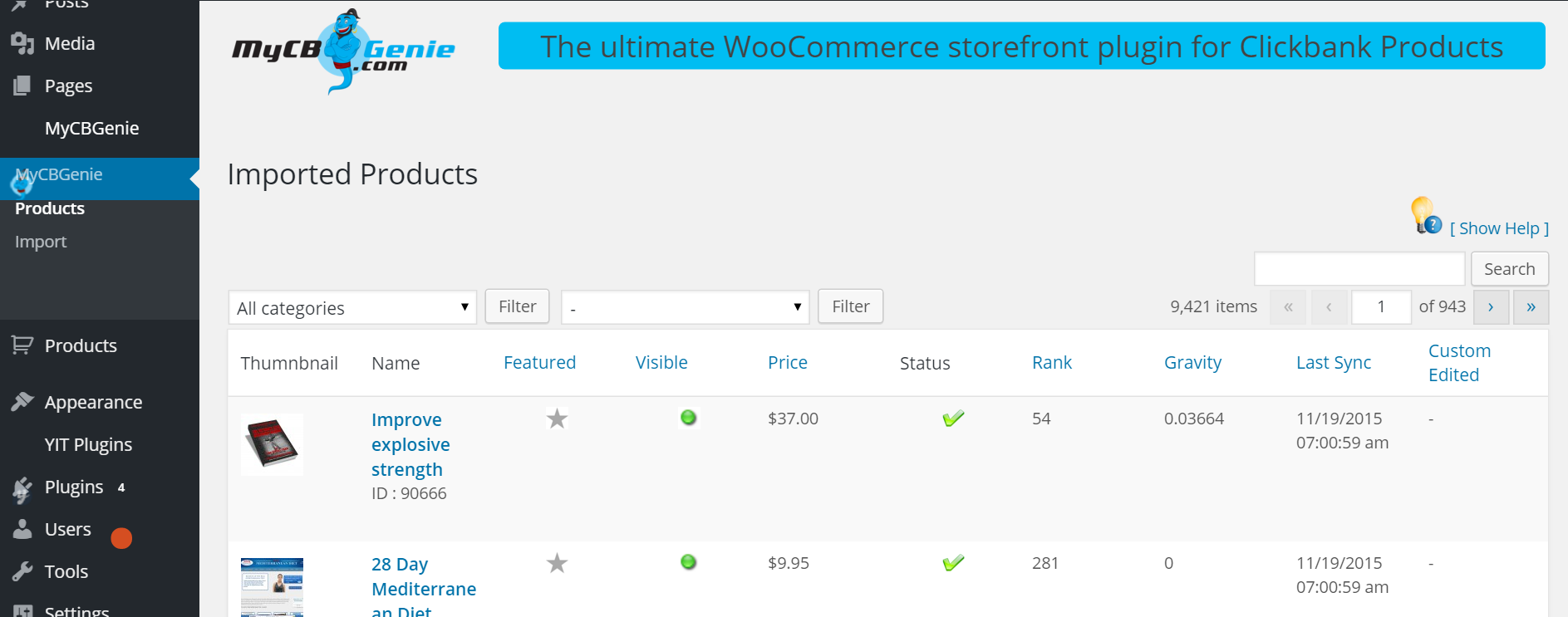This screenshot has height=617, width=1568.
Task: Click the product search input field
Action: pyautogui.click(x=1359, y=269)
